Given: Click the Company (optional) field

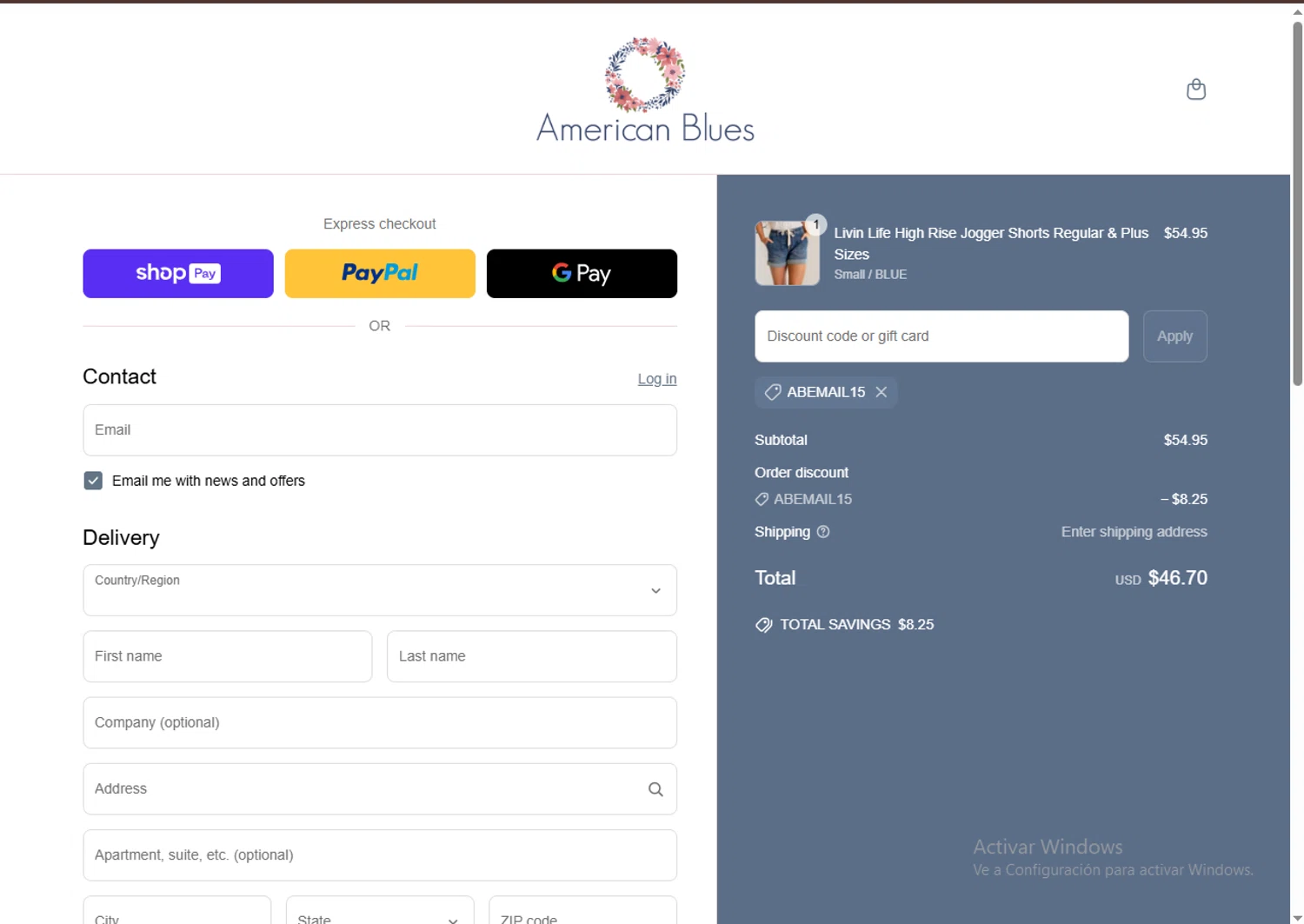Looking at the screenshot, I should tap(380, 722).
